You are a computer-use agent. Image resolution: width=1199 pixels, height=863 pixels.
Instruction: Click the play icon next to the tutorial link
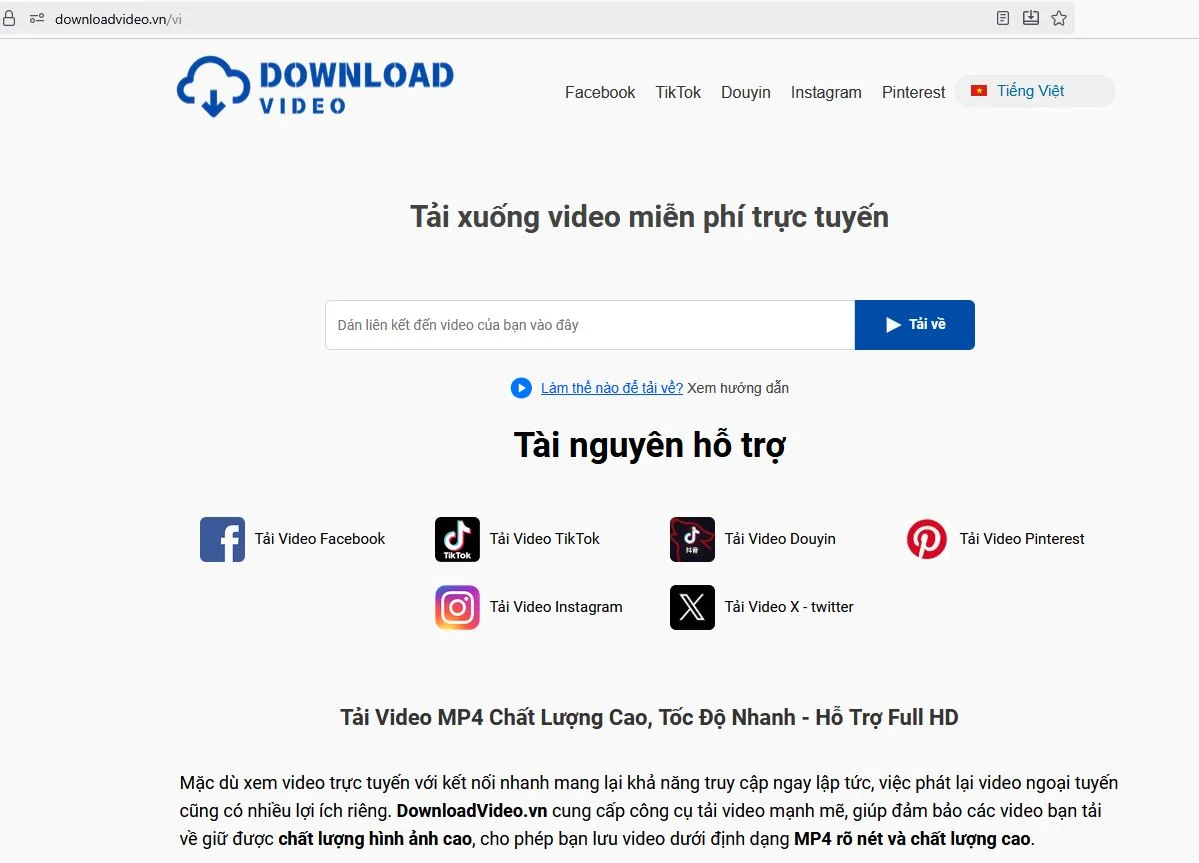[521, 388]
